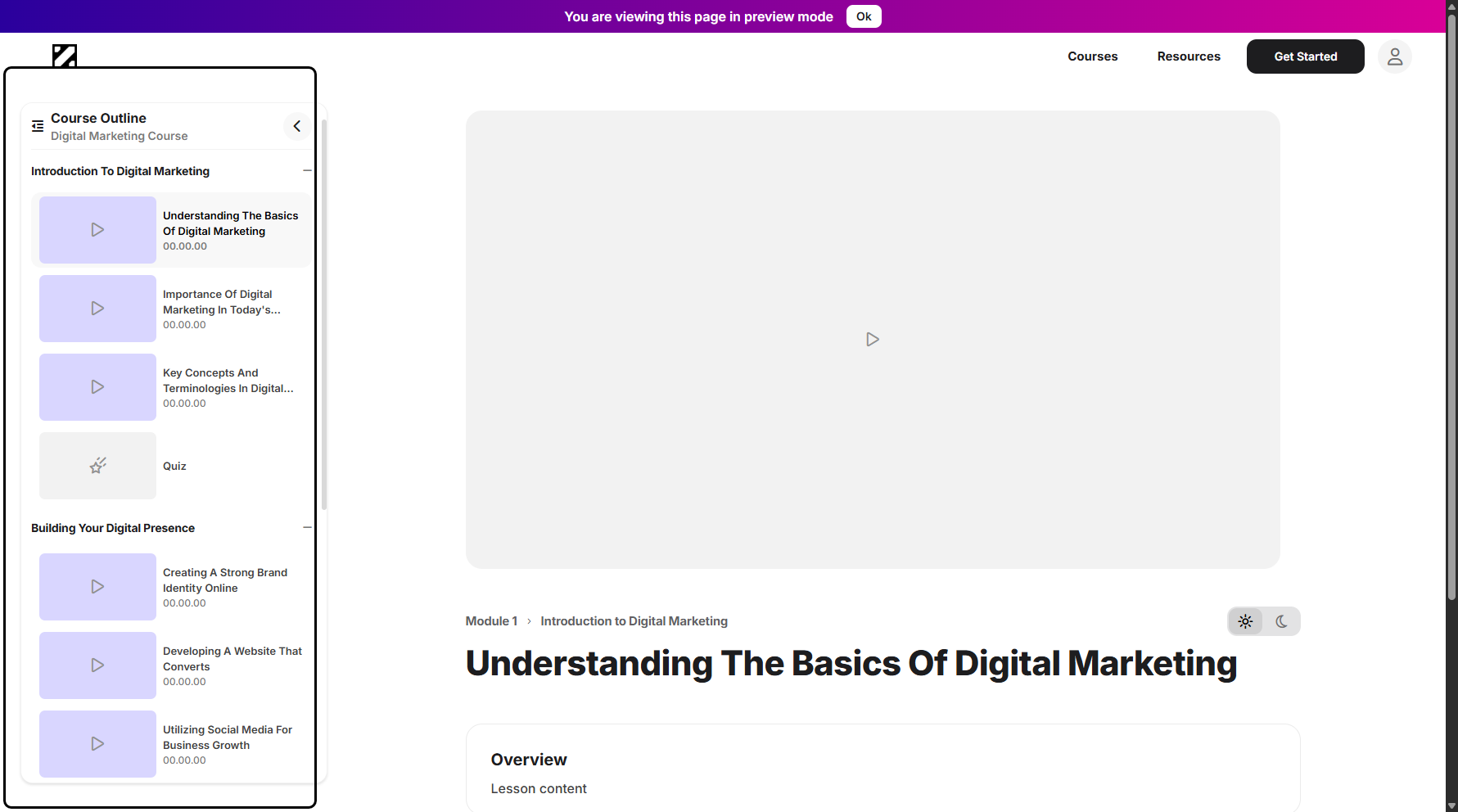Viewport: 1458px width, 812px height.
Task: Collapse Building Your Digital Presence section
Action: (x=307, y=527)
